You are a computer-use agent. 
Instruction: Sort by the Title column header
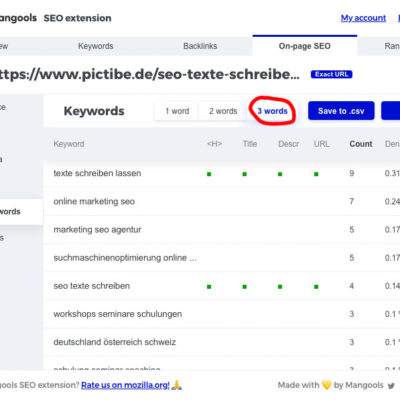pyautogui.click(x=250, y=144)
